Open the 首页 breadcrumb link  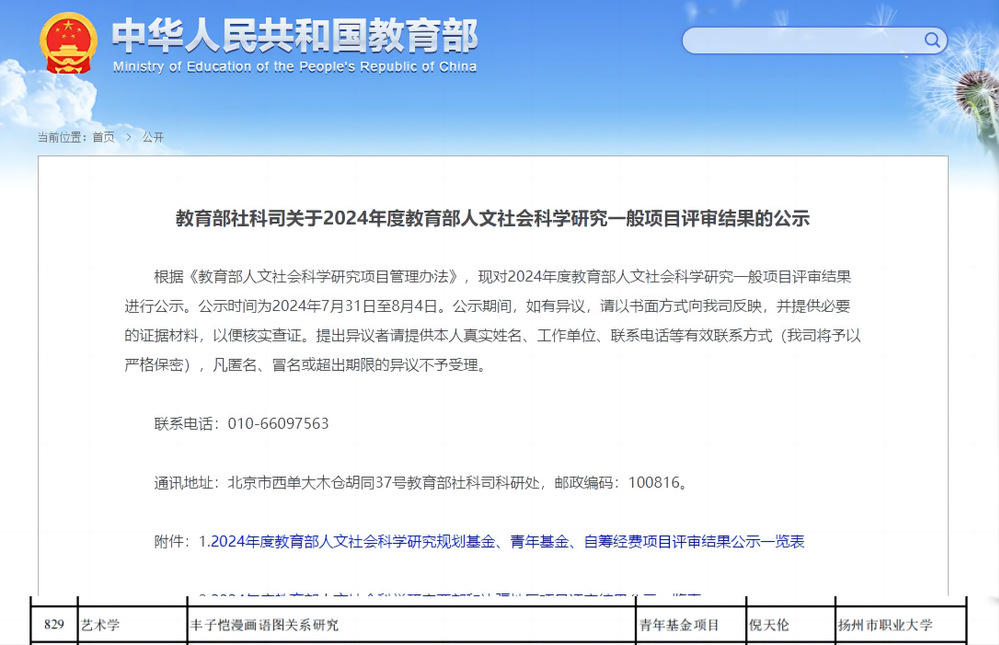(x=103, y=137)
